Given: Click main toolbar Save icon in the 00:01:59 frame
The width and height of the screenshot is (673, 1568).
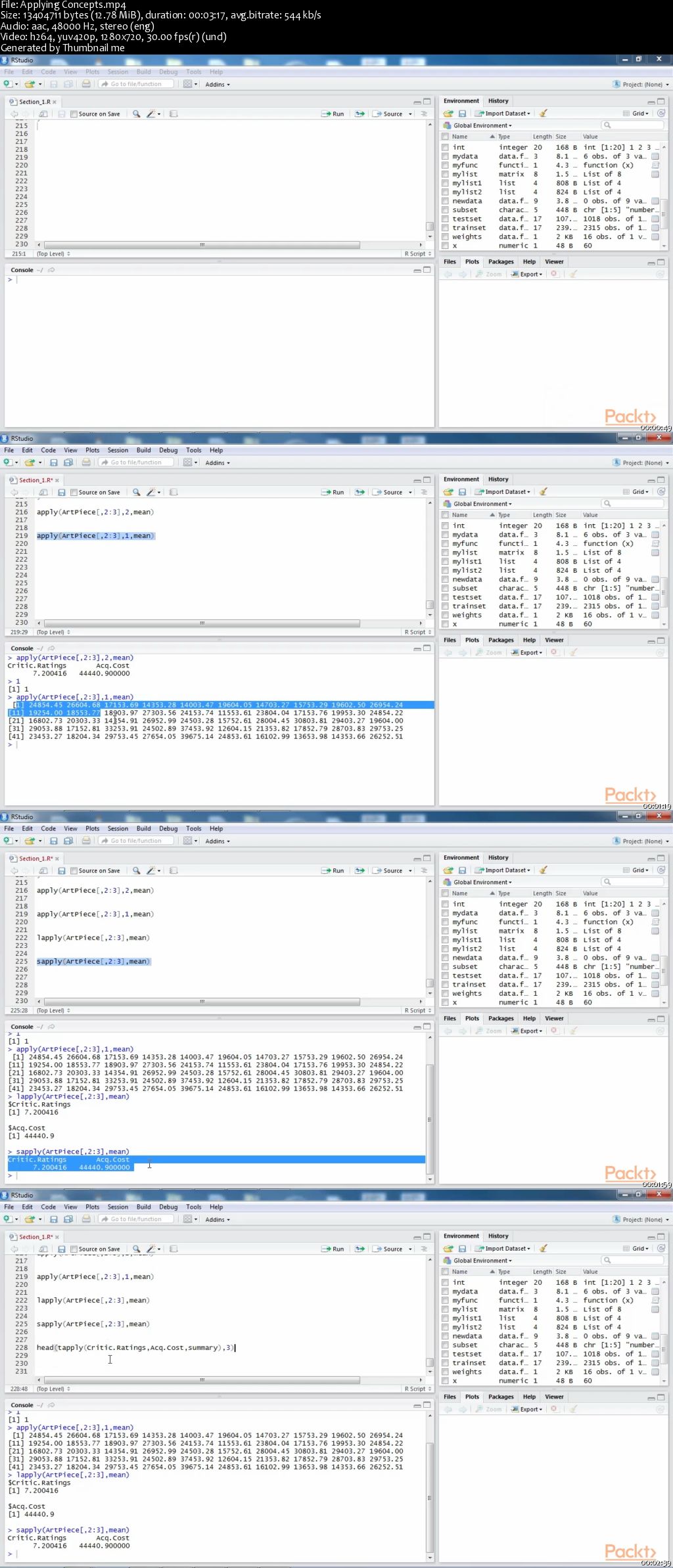Looking at the screenshot, I should tap(54, 841).
